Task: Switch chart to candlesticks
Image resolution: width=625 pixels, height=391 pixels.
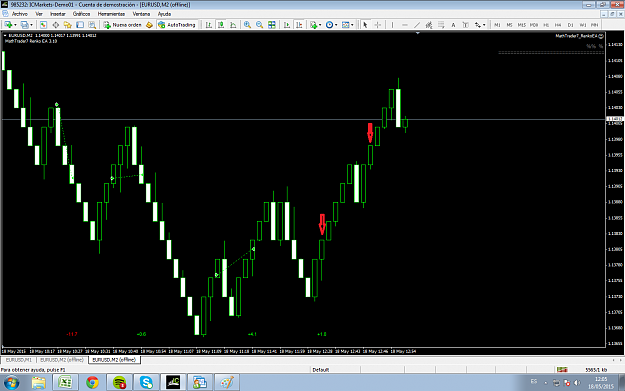Action: pyautogui.click(x=221, y=25)
